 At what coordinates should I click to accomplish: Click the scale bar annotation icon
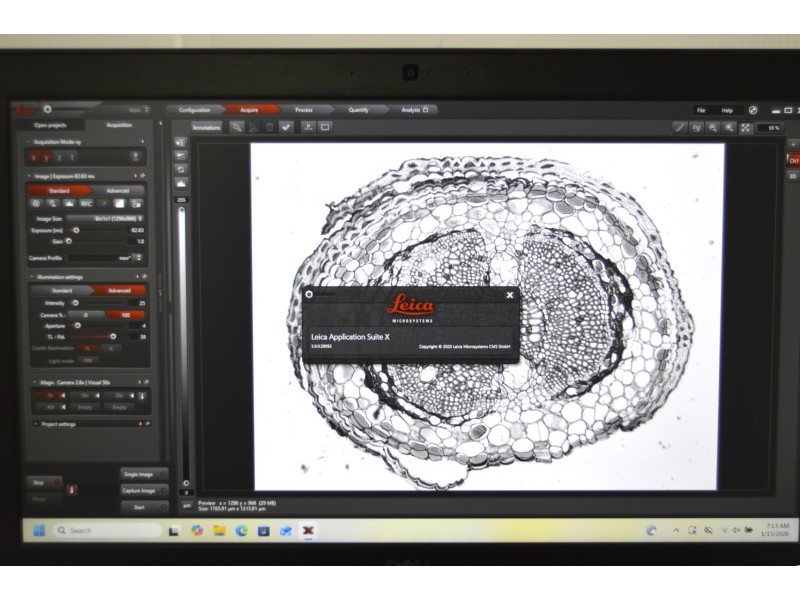pyautogui.click(x=308, y=128)
